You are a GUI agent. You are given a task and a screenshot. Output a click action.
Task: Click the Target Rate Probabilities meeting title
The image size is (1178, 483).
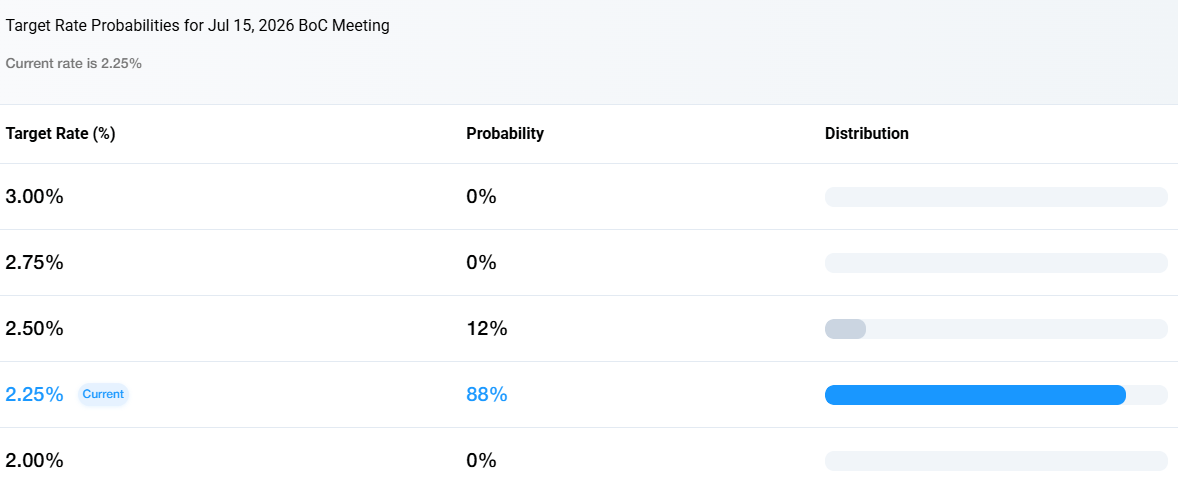point(198,26)
